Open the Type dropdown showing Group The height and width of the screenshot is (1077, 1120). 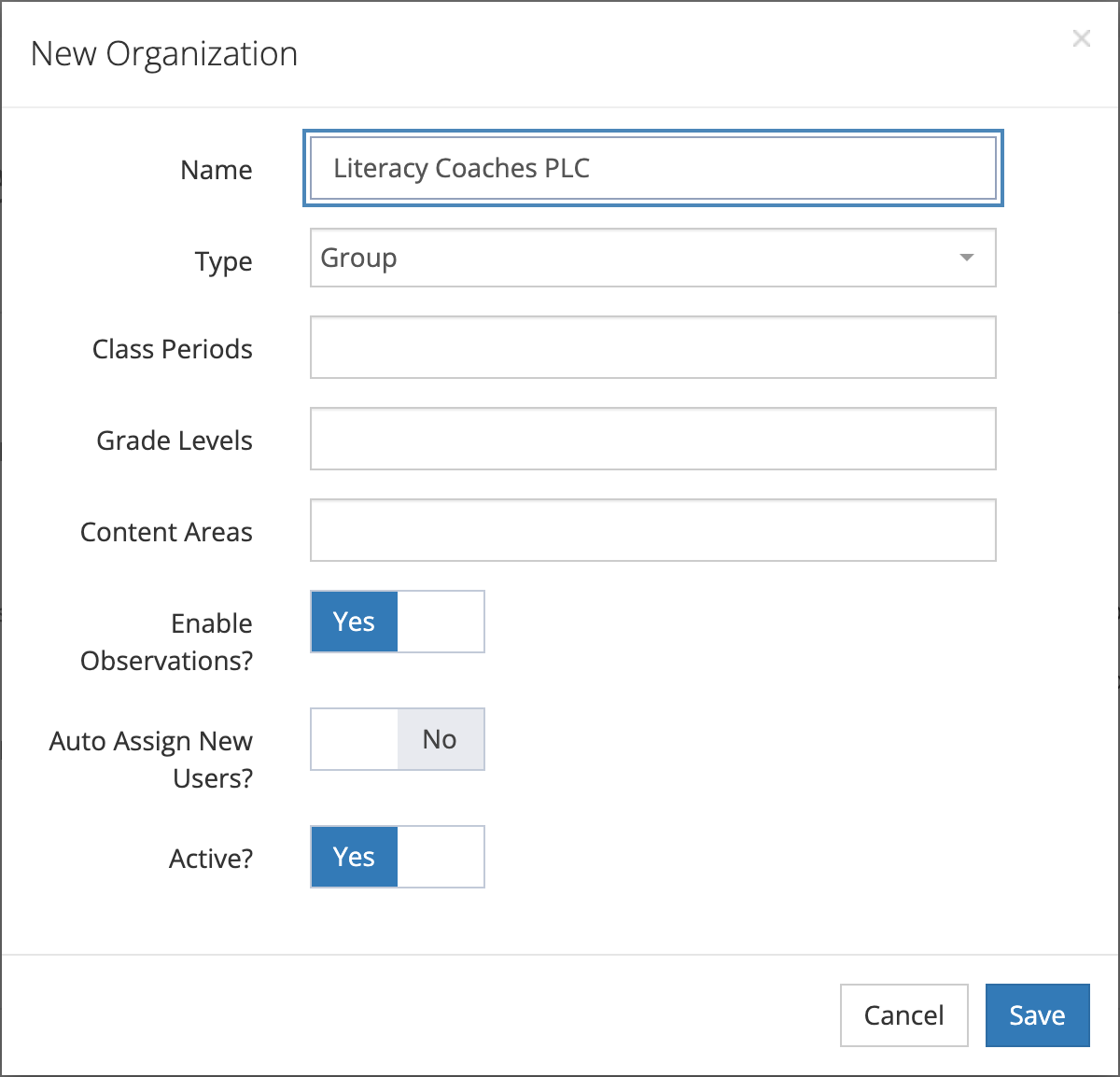tap(653, 258)
